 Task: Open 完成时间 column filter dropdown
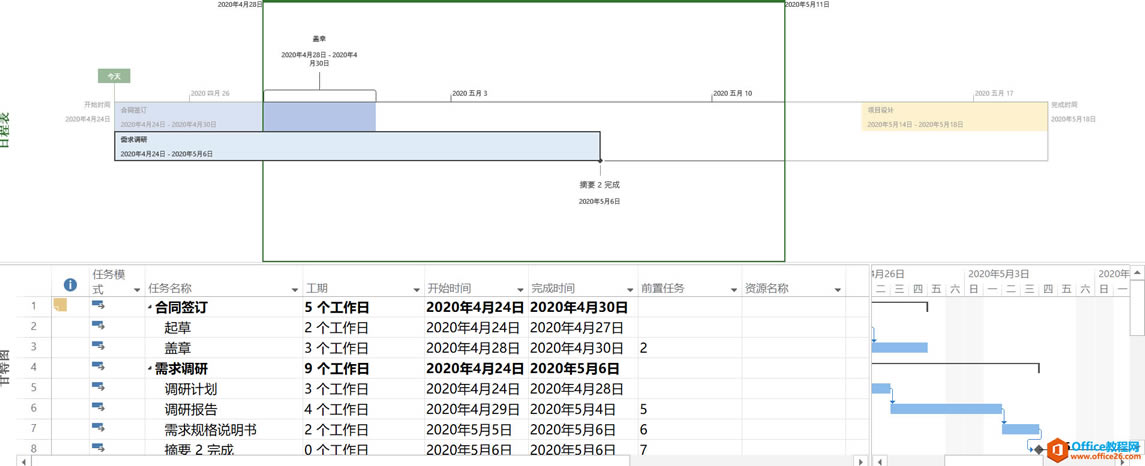[631, 290]
